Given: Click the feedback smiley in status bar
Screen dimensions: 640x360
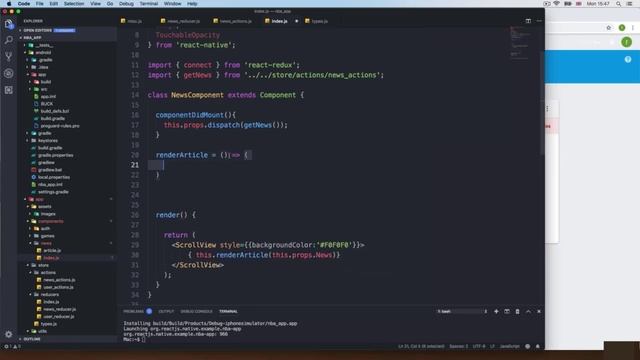Looking at the screenshot, I should (527, 346).
